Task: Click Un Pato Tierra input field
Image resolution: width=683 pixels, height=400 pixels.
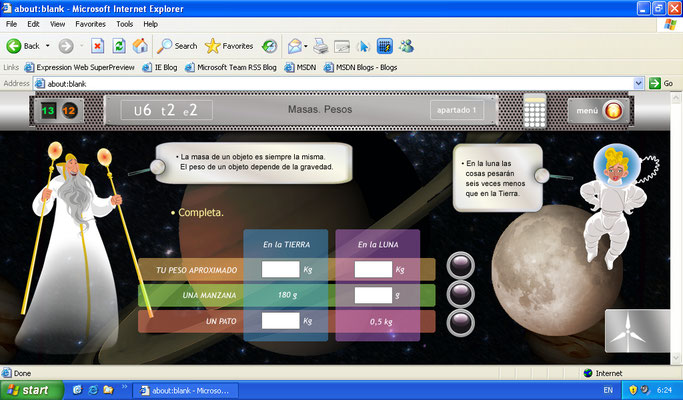Action: [x=281, y=321]
